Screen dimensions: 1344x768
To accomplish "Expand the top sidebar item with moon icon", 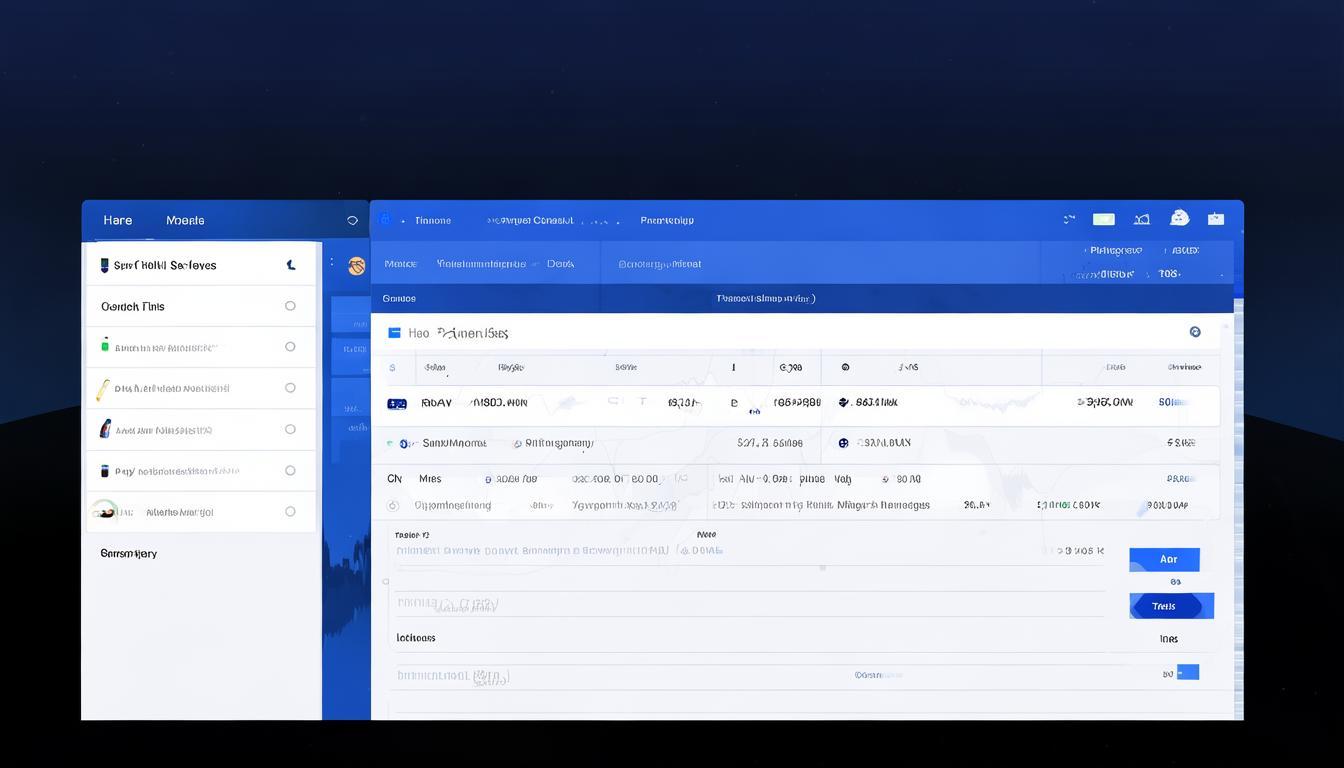I will pos(291,265).
